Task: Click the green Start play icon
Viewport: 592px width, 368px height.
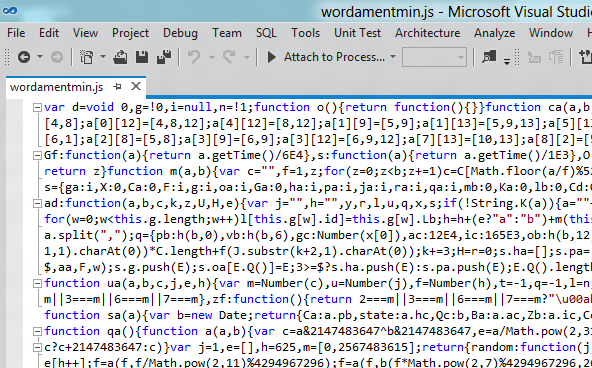Action: pyautogui.click(x=271, y=57)
